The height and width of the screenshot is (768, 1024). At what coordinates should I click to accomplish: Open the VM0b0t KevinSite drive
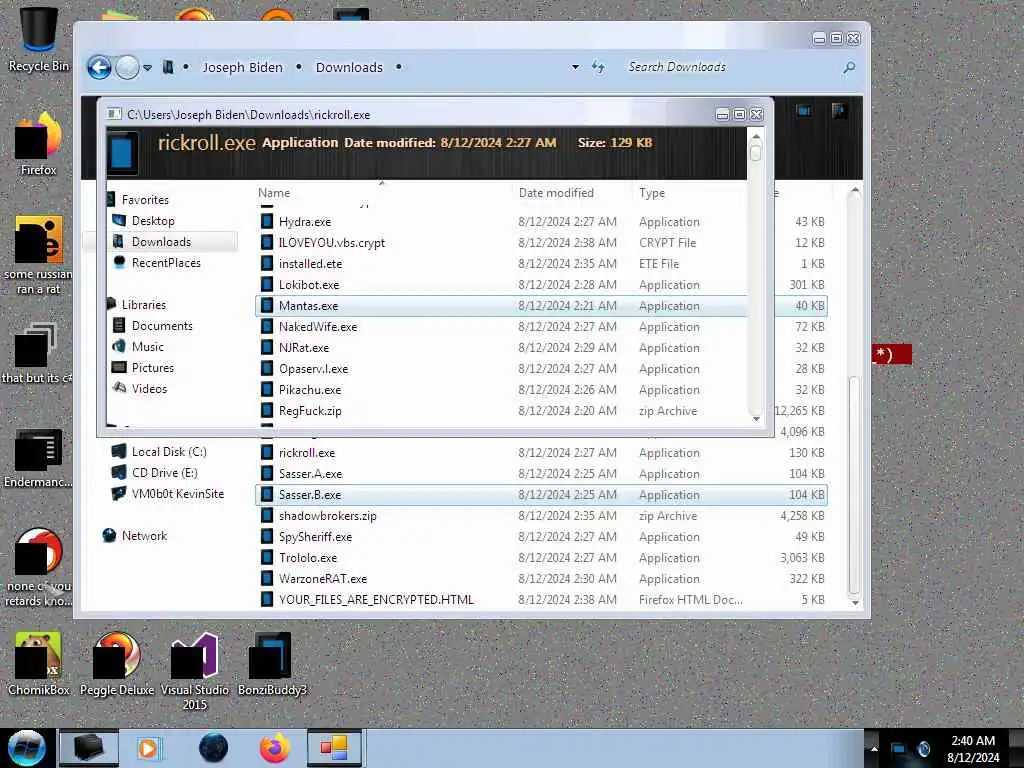(x=178, y=494)
